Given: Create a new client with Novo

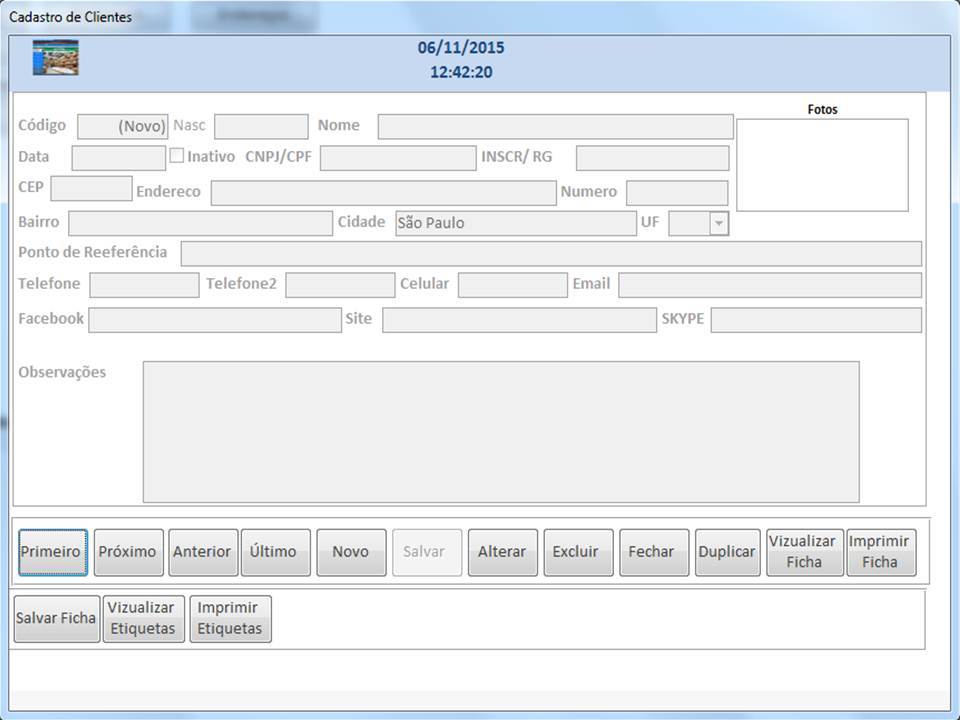Looking at the screenshot, I should (x=350, y=552).
